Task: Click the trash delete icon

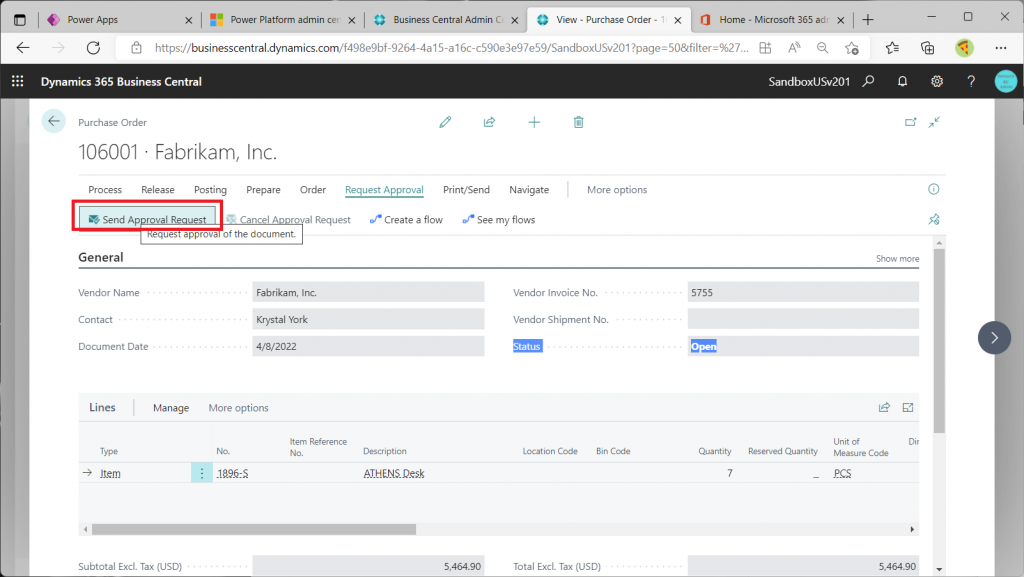Action: (578, 122)
